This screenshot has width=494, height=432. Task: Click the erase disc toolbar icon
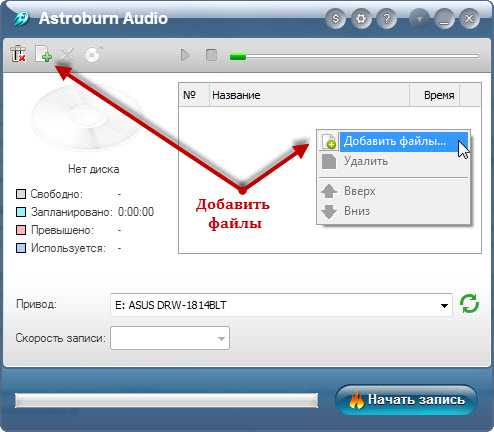[x=93, y=55]
